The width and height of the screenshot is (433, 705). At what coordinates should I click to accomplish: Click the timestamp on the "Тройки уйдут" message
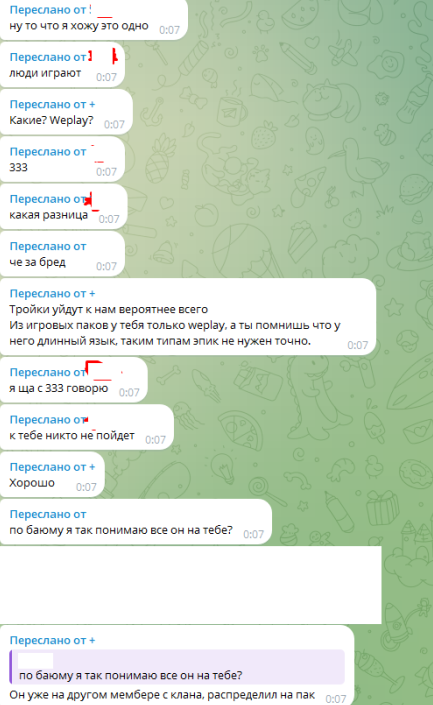(x=358, y=345)
